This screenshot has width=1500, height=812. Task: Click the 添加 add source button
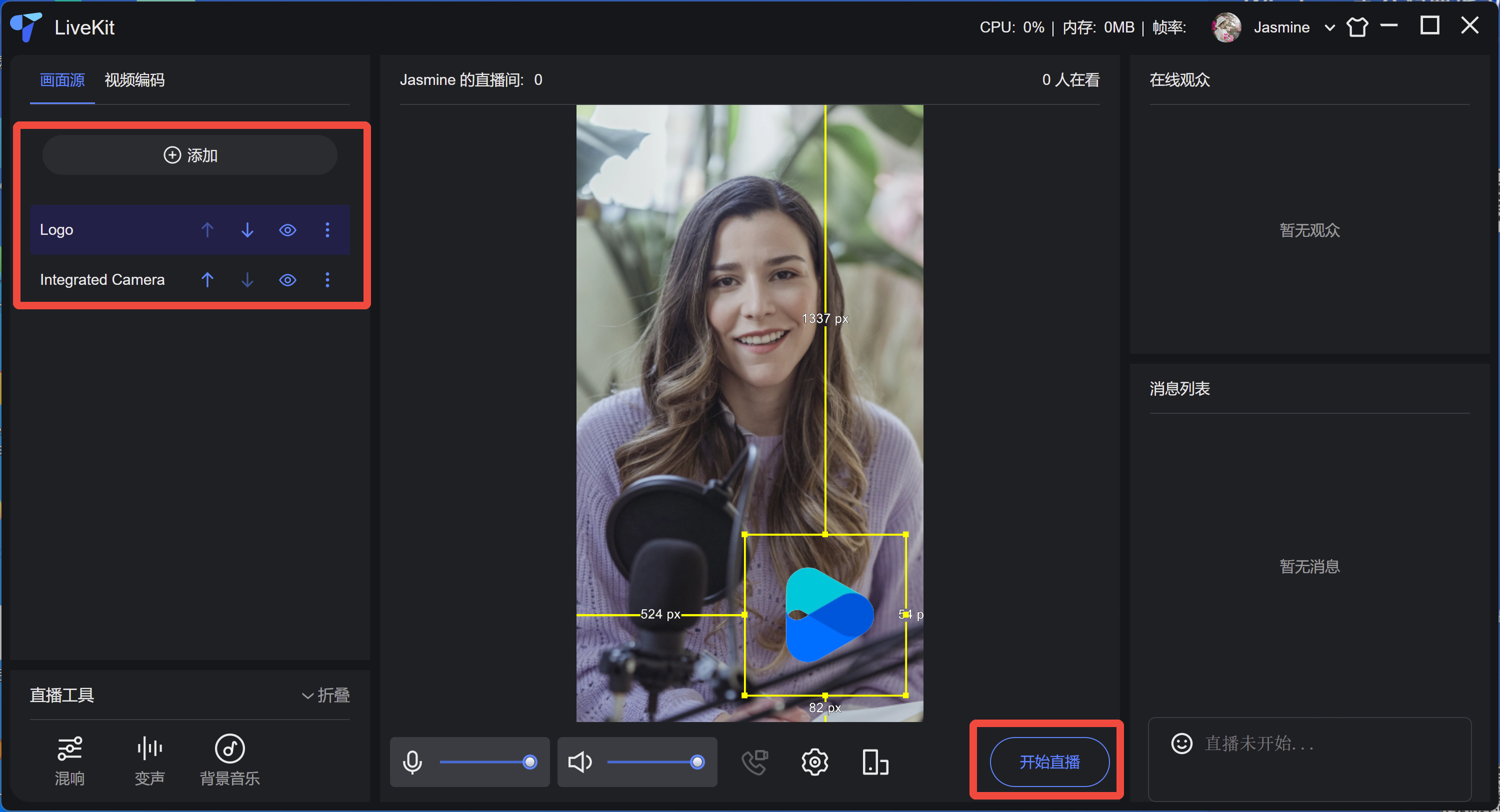click(x=190, y=155)
